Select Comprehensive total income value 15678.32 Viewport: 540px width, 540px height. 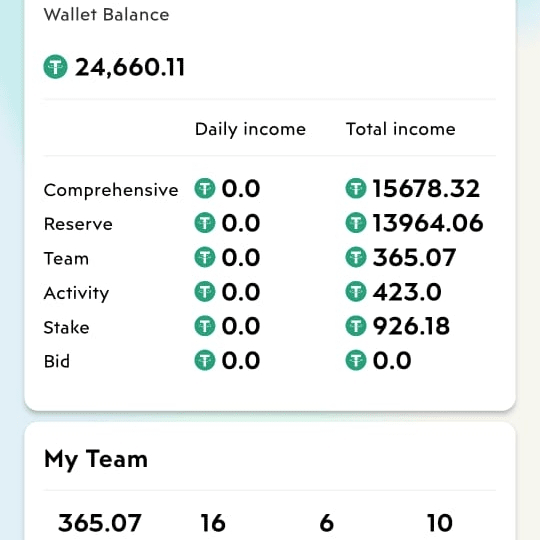pyautogui.click(x=426, y=189)
